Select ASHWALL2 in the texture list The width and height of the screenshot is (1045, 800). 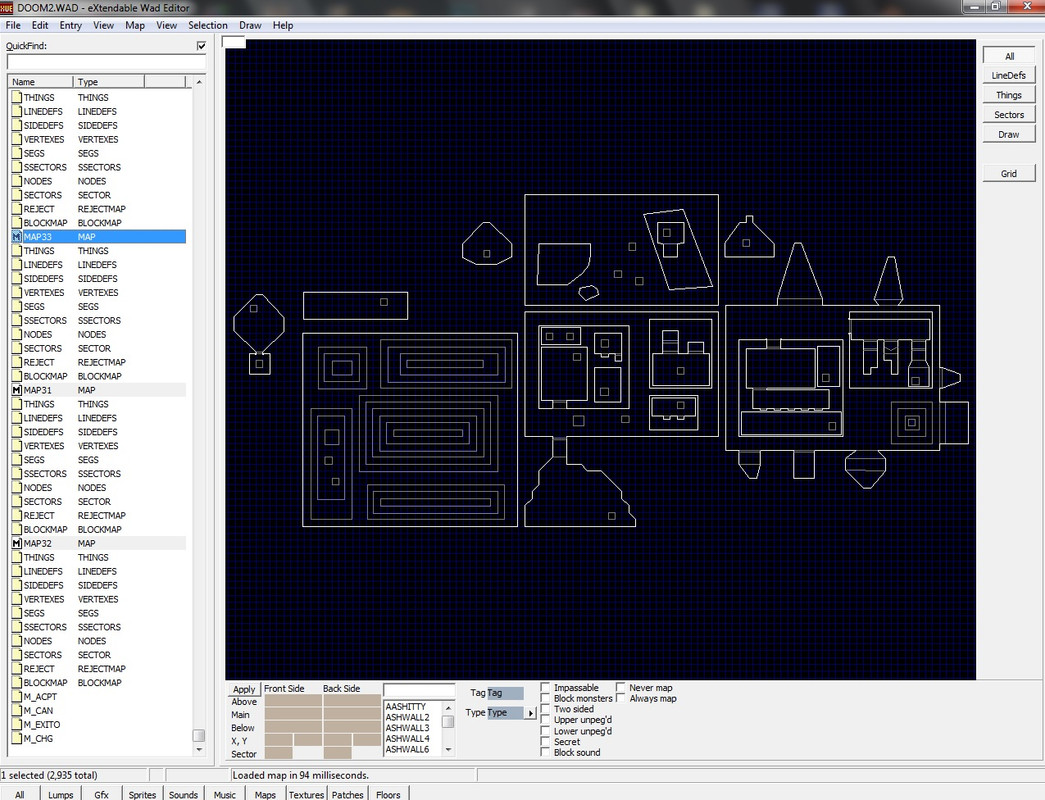407,717
